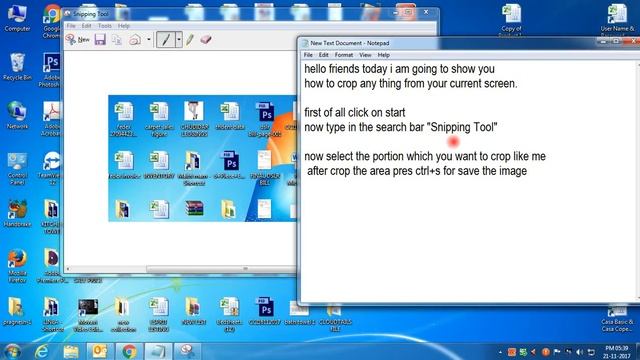Viewport: 640px width, 360px height.
Task: Select the Mozilla Firefox desktop icon
Action: (17, 266)
